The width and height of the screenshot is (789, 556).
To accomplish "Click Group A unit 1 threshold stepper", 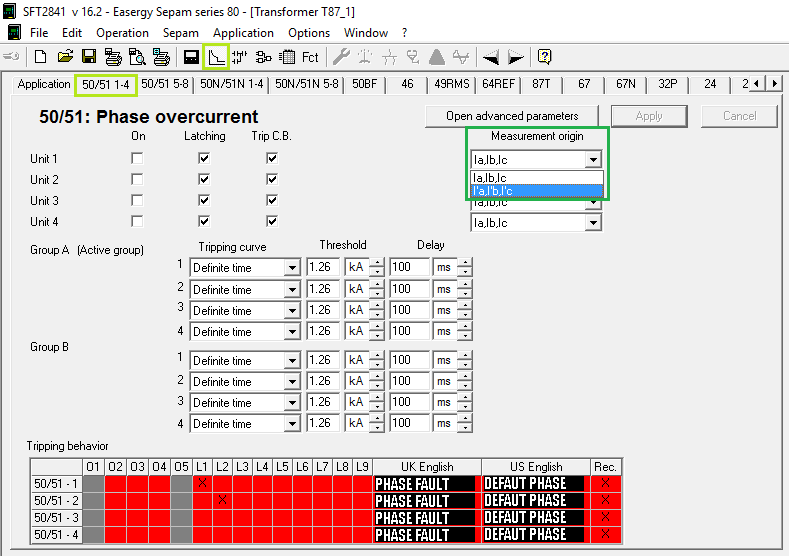I will point(377,267).
